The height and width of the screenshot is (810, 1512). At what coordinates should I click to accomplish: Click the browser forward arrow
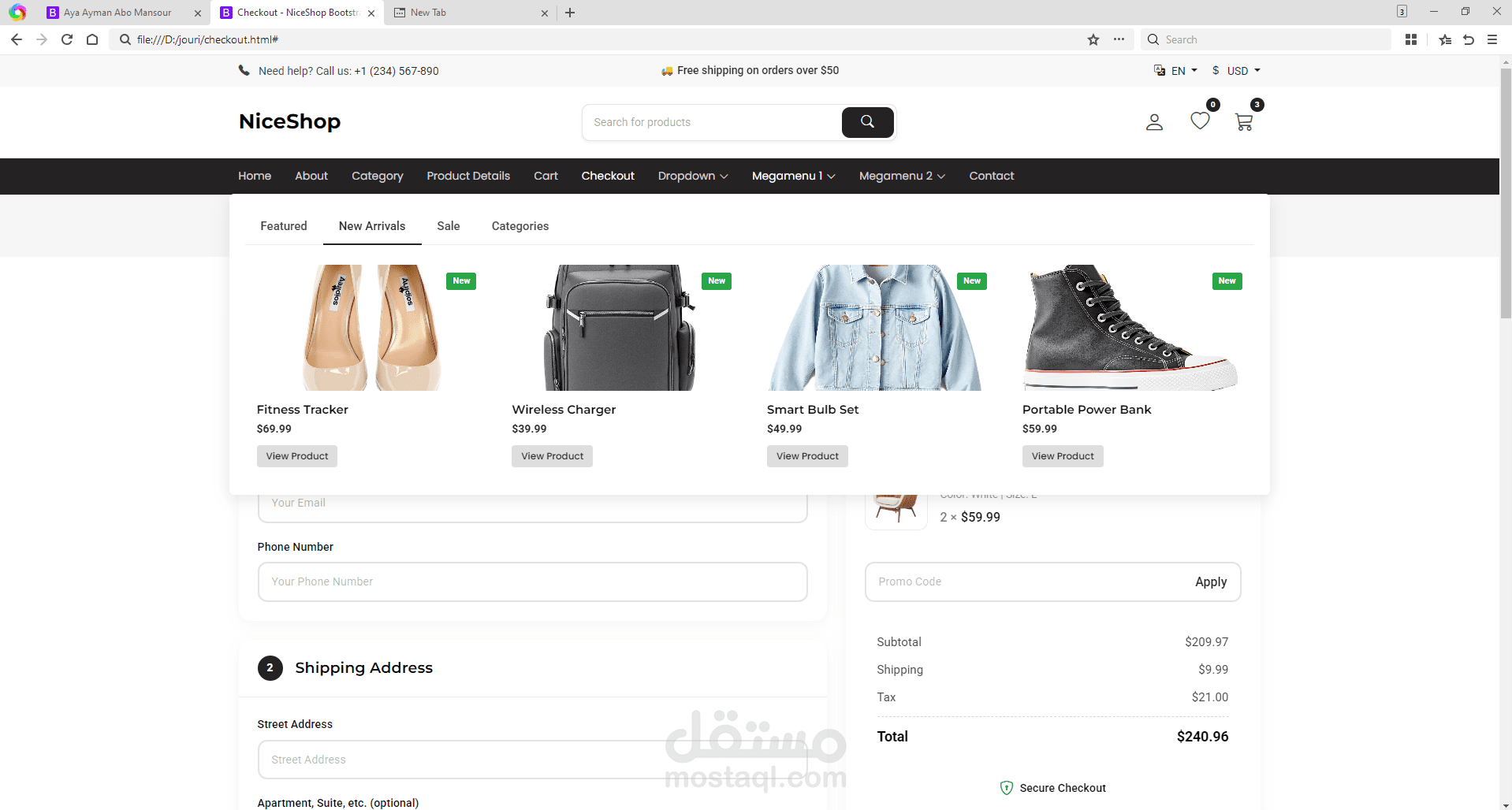(42, 39)
